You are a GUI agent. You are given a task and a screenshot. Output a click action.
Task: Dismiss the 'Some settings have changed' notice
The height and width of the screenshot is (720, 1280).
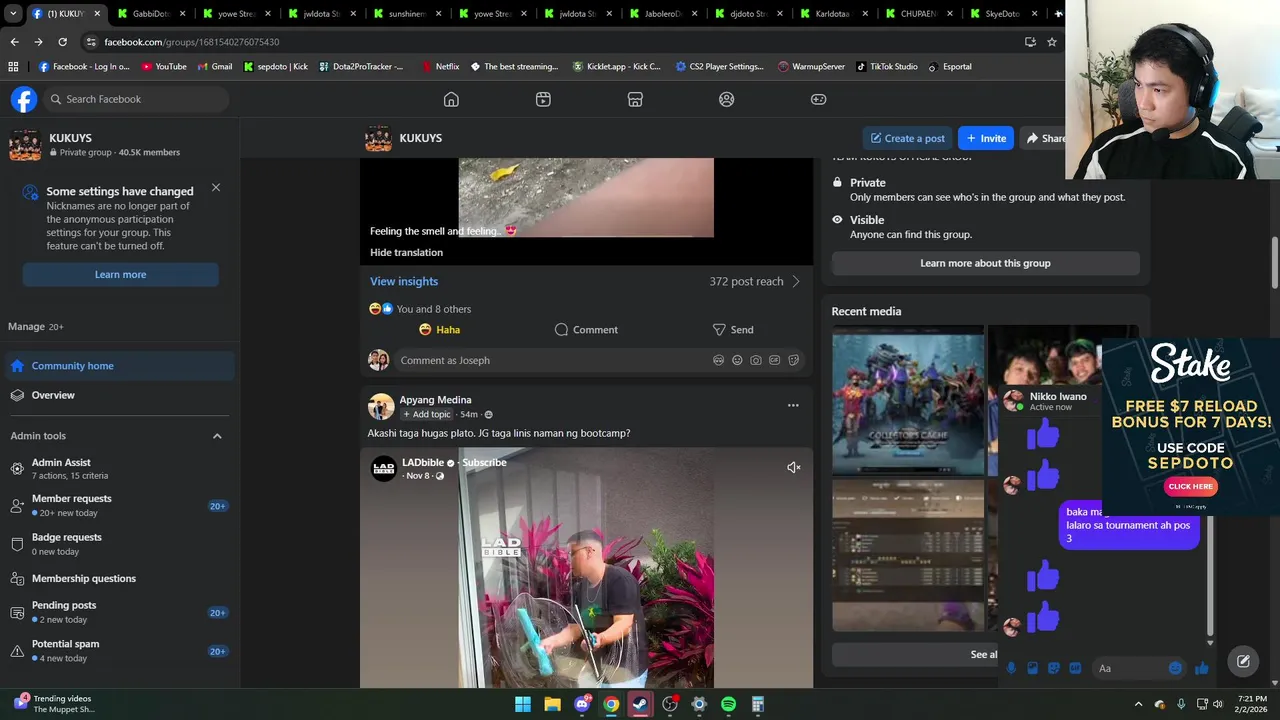click(x=216, y=187)
